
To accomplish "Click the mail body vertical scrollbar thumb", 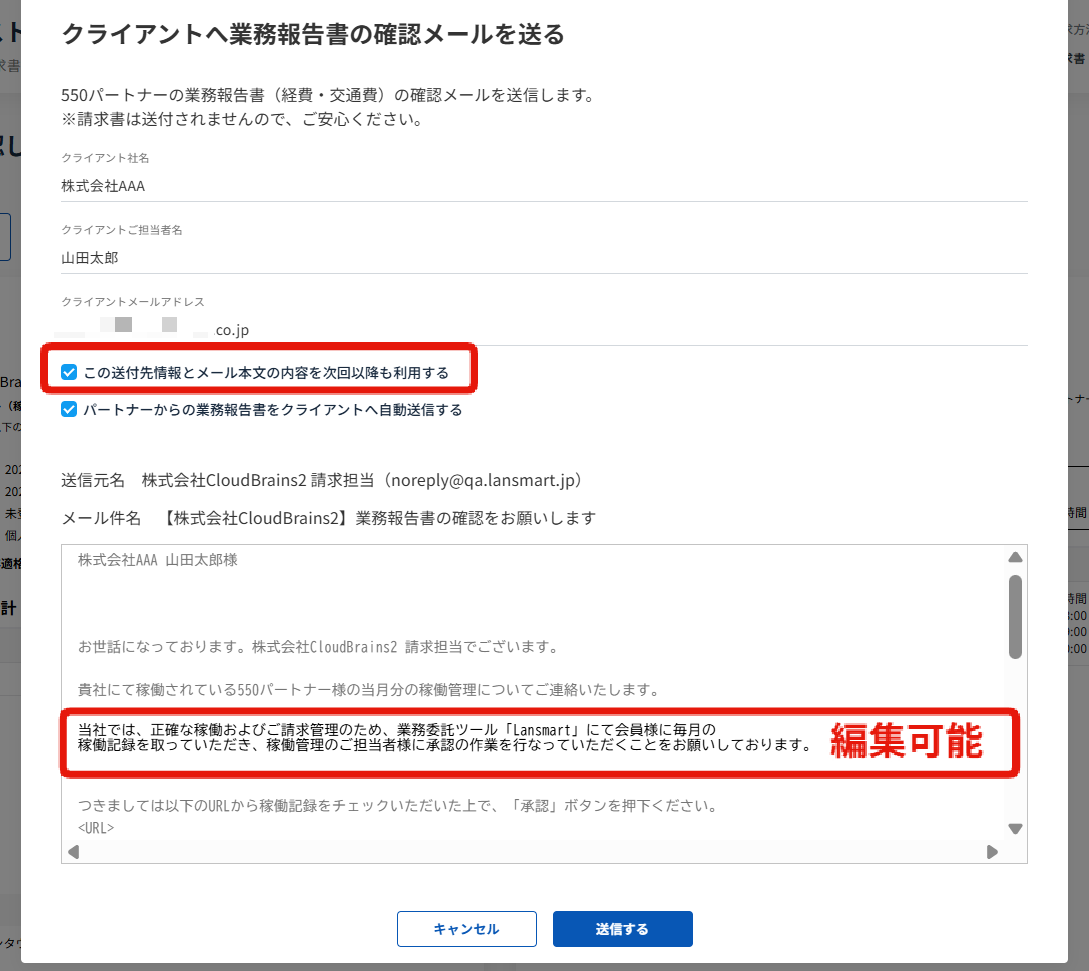I will point(1015,616).
